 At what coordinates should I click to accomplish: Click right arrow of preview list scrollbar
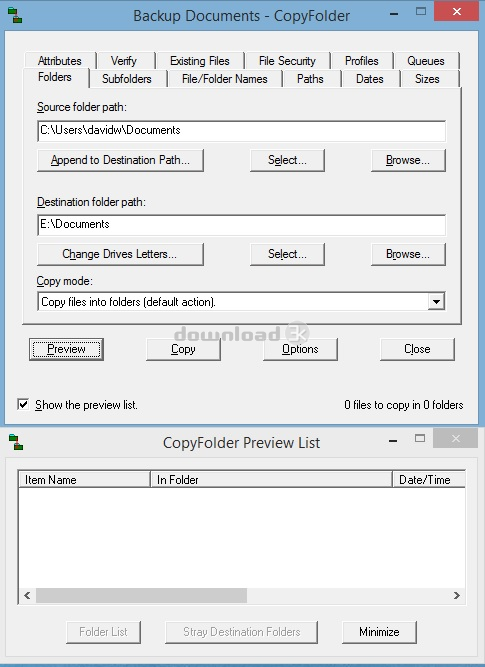(456, 596)
